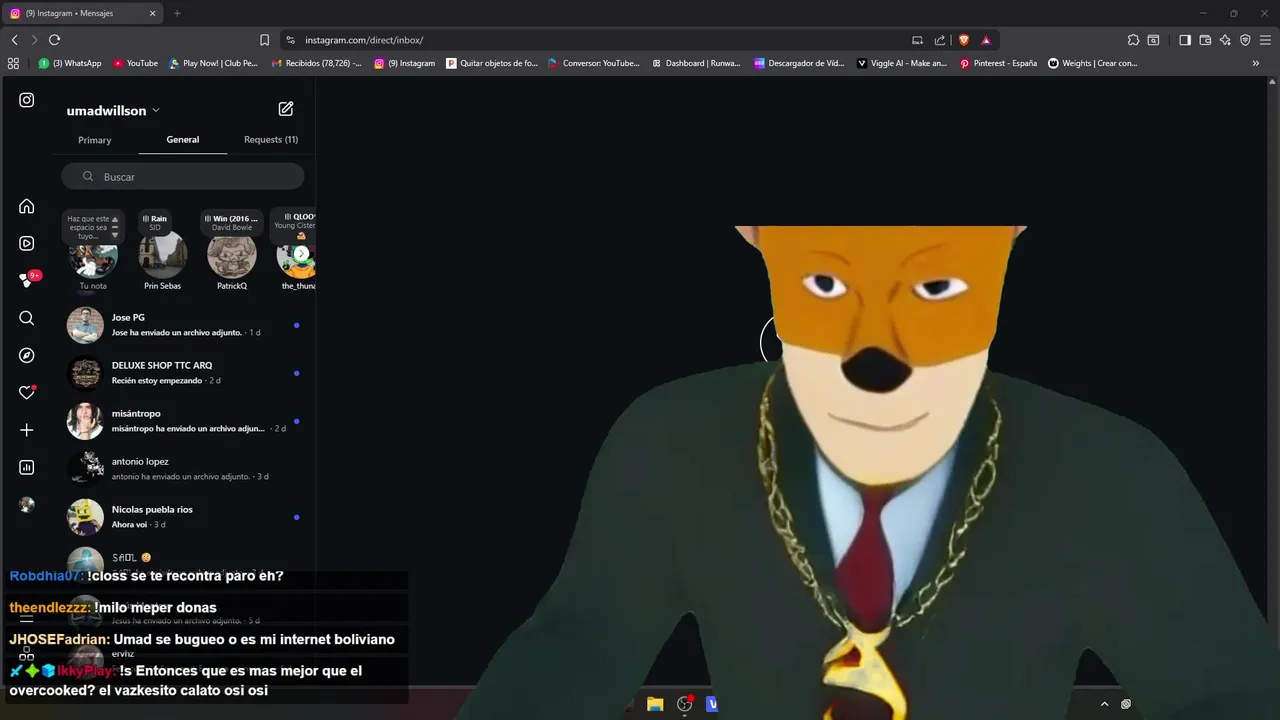Open apps grid icon in bookmarks bar
The width and height of the screenshot is (1280, 720).
click(x=13, y=63)
